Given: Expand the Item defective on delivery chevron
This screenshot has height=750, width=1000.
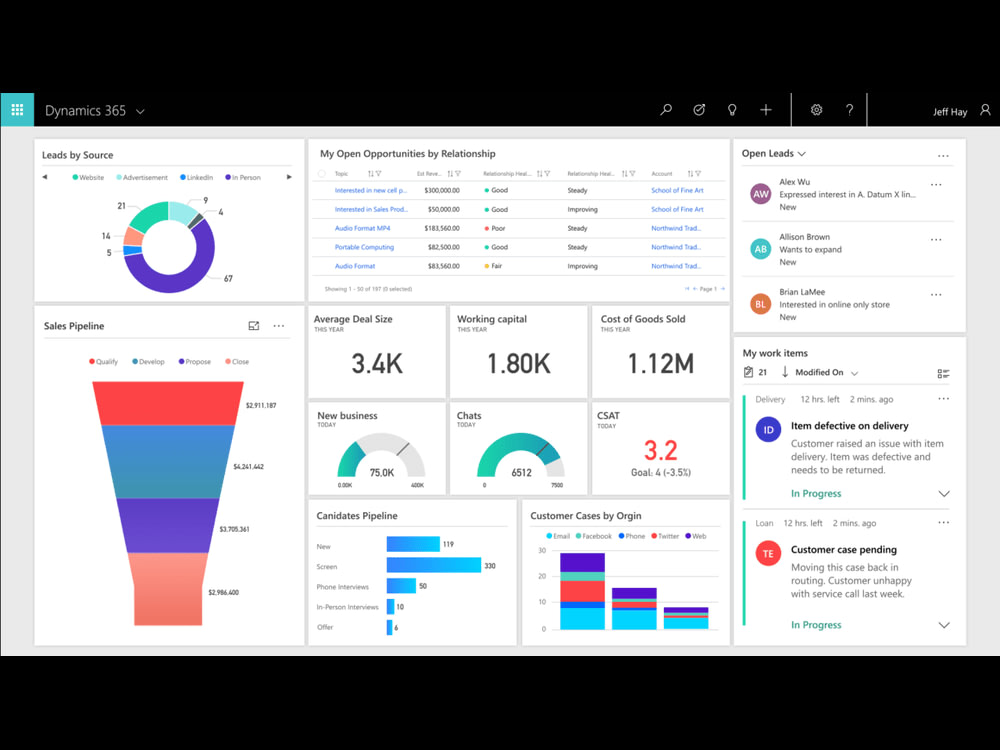Looking at the screenshot, I should click(x=944, y=494).
